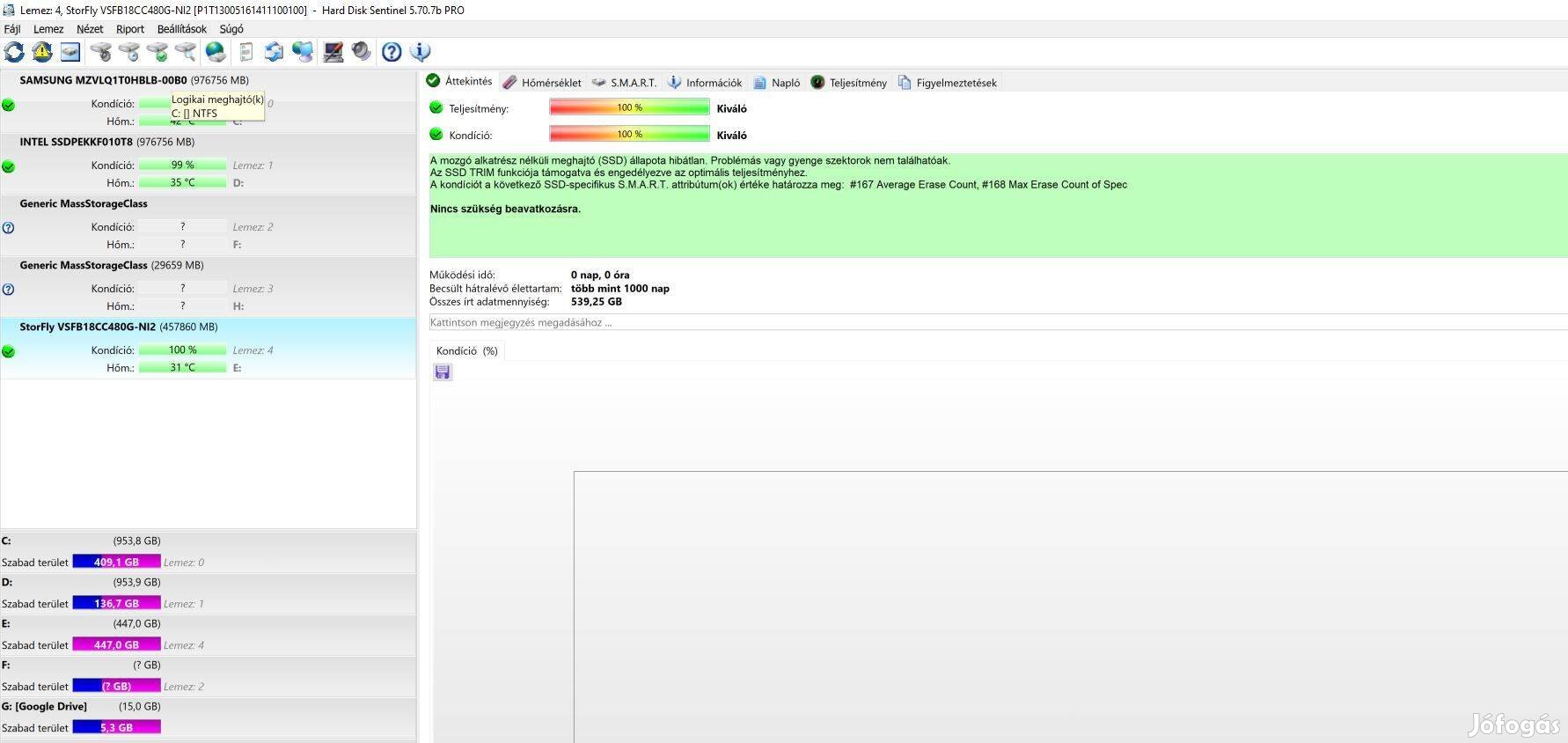Click the globe with disk toolbar icon
The width and height of the screenshot is (1568, 743).
[216, 52]
